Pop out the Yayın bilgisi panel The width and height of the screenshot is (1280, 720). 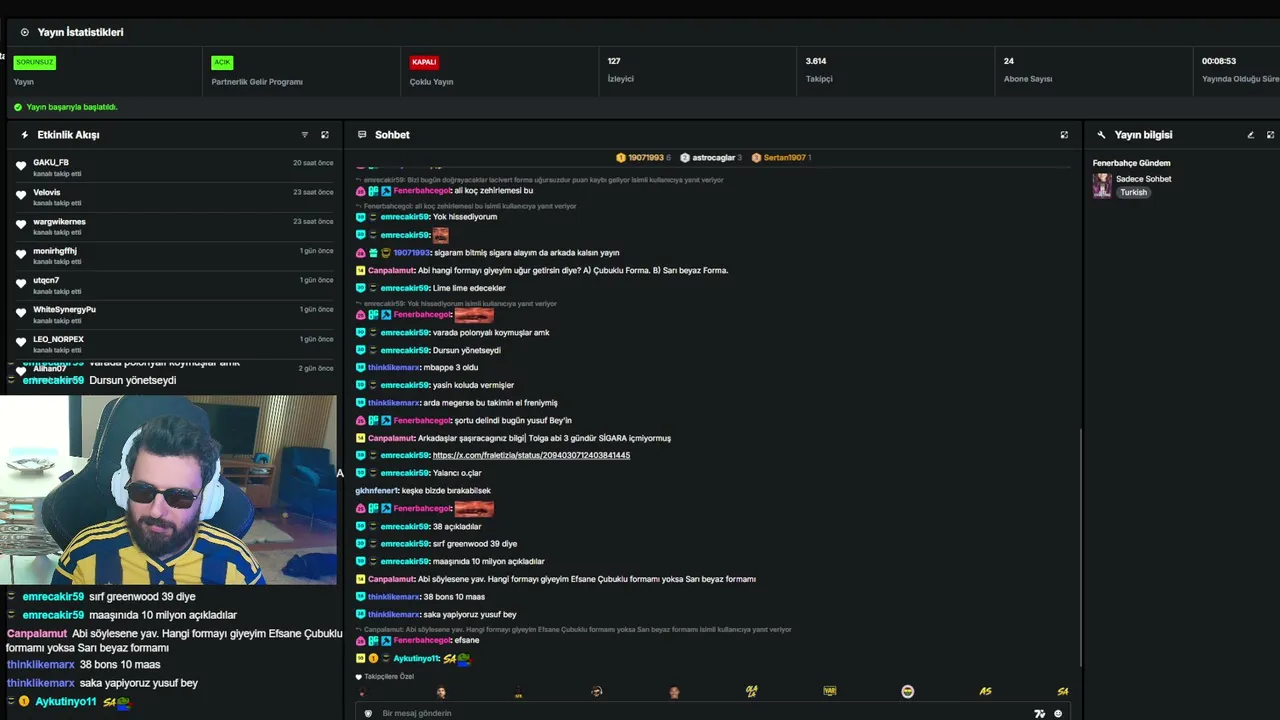1271,135
